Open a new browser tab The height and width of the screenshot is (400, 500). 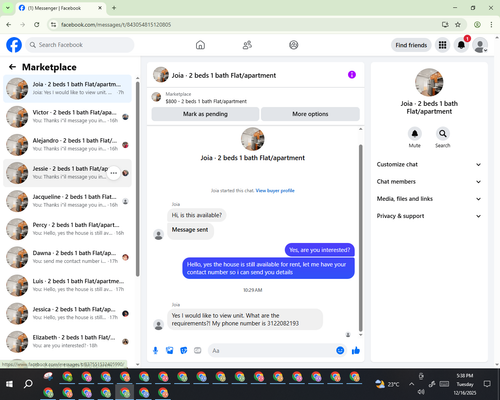tap(114, 8)
